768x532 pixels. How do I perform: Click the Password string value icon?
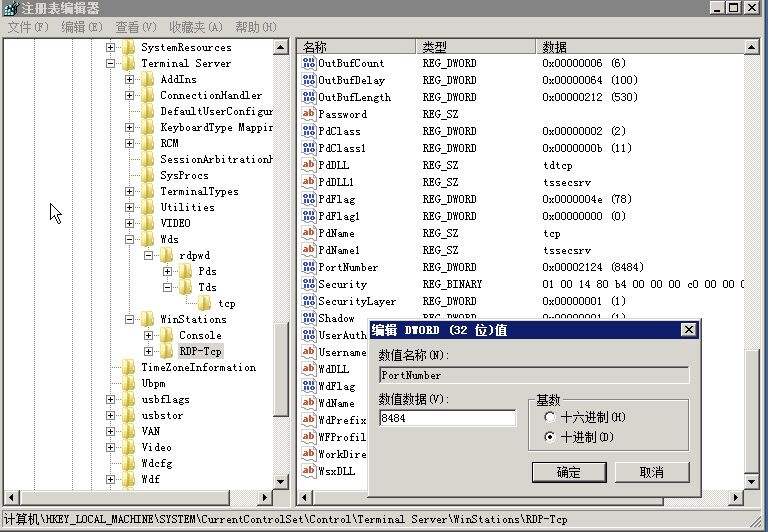[309, 114]
